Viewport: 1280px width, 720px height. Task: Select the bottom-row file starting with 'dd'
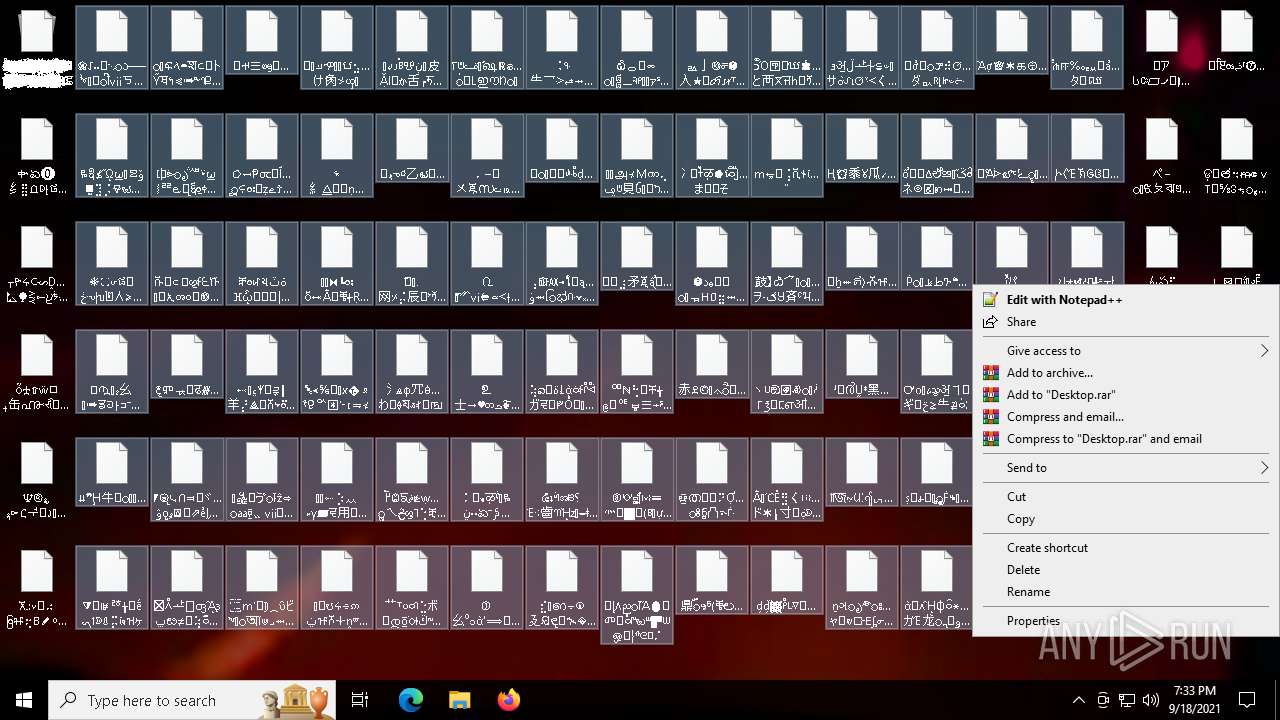coord(787,580)
